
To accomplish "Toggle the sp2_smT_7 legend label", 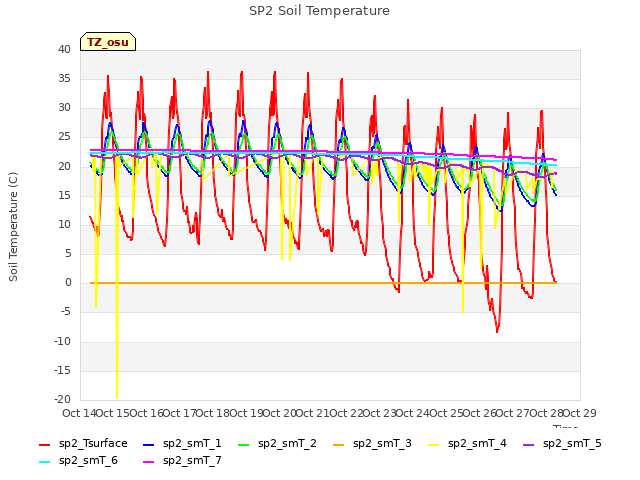I will point(192,461).
